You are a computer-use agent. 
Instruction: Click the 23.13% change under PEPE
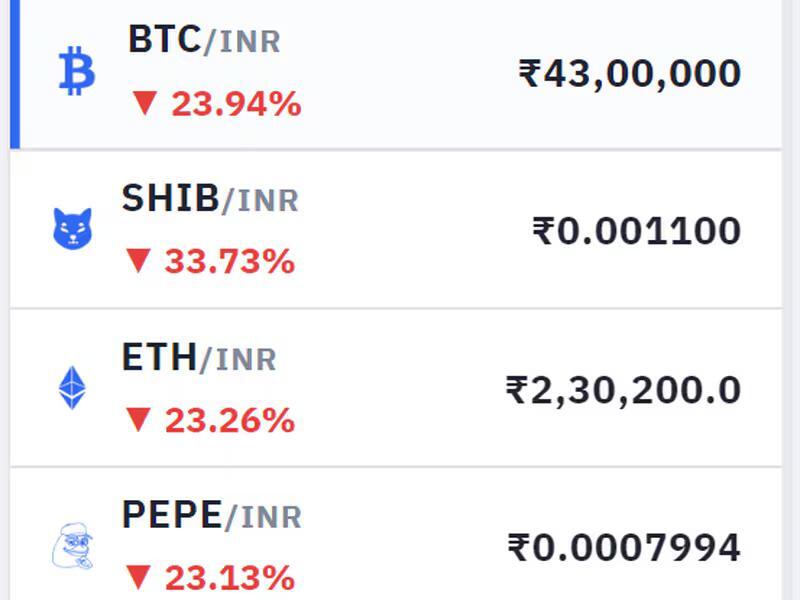231,578
